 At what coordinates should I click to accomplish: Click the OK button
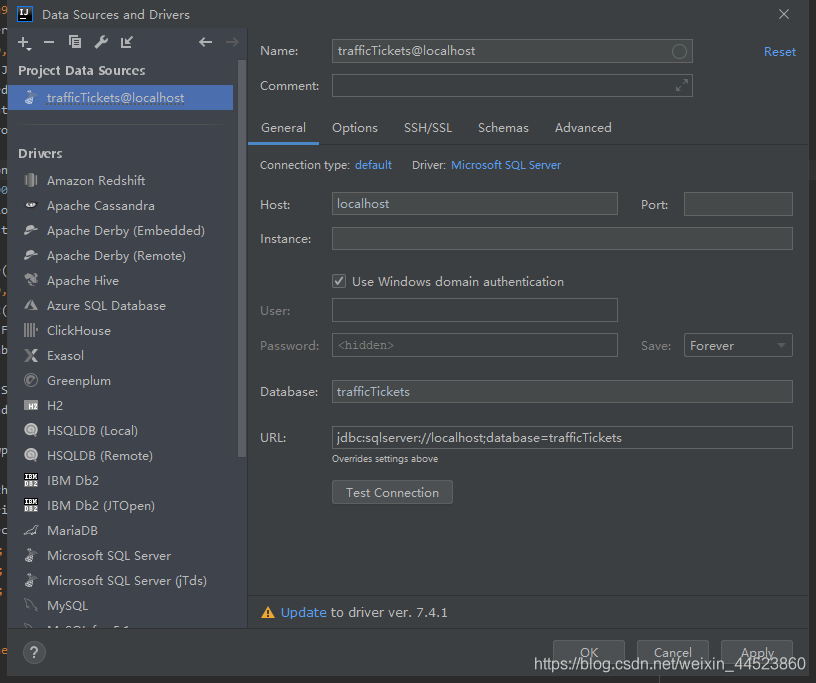point(589,652)
